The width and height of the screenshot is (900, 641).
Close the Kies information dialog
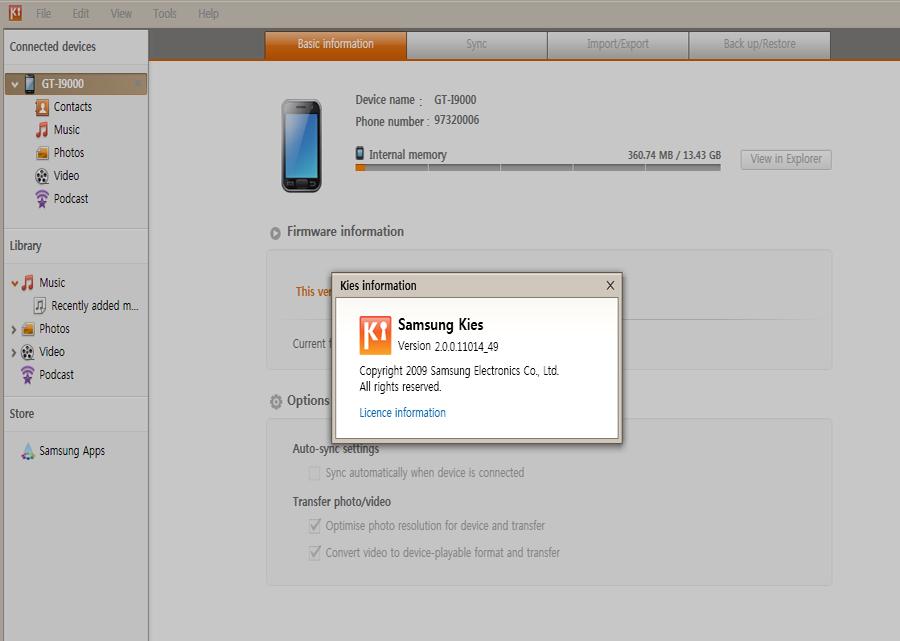(610, 286)
